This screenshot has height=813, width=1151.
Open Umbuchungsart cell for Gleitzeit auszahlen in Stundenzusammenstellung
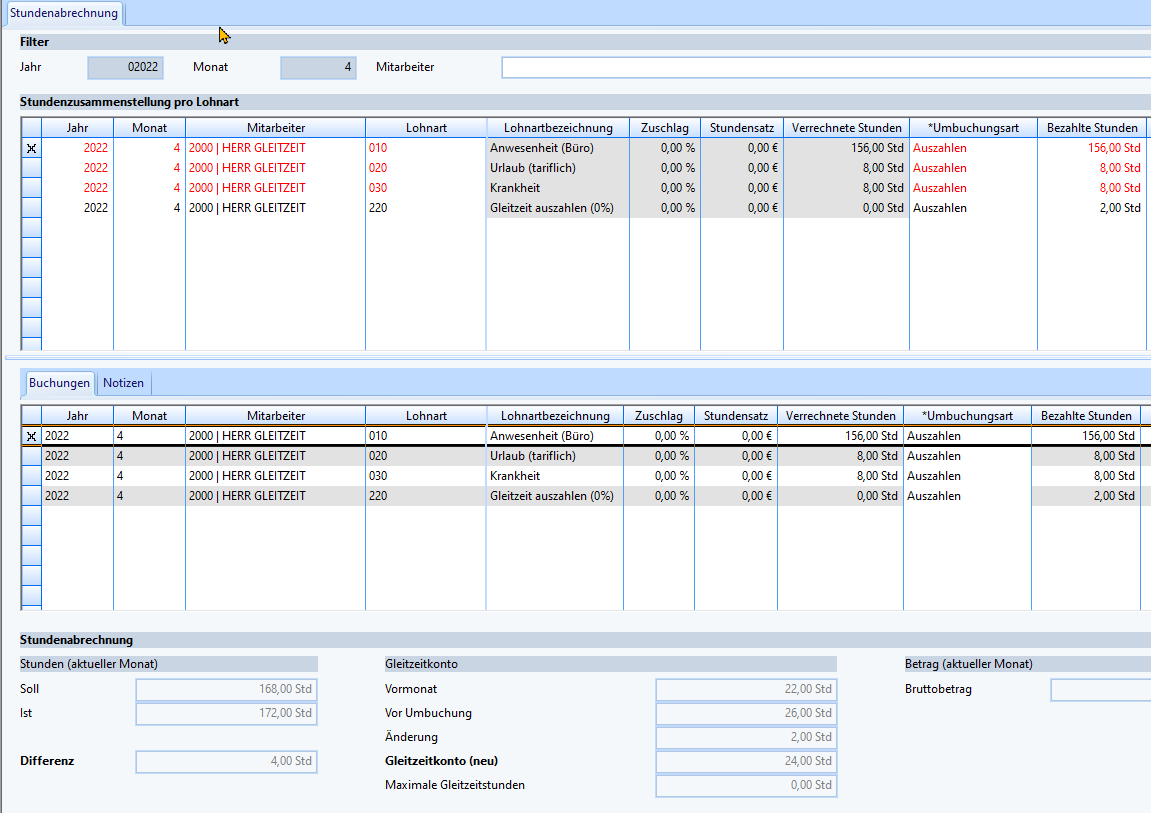click(972, 208)
